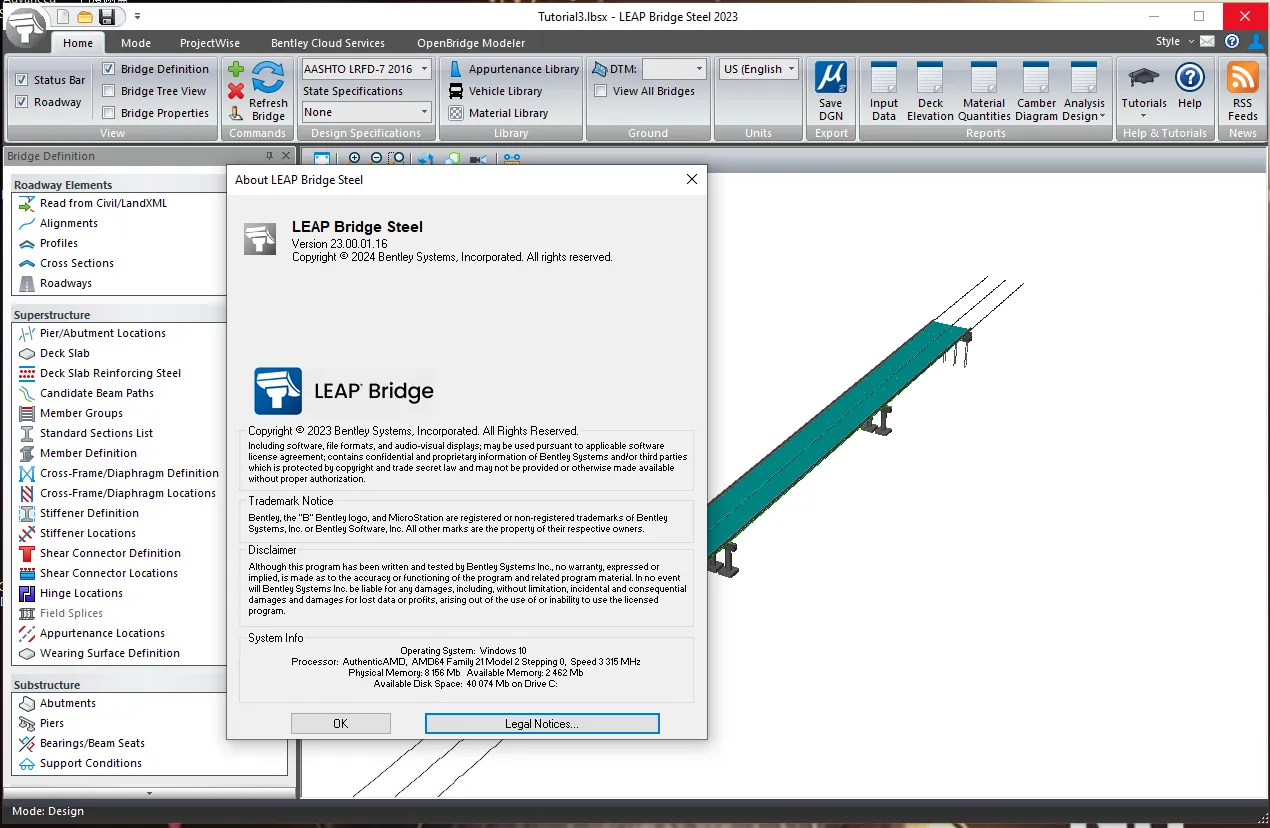Screen dimensions: 1270x828
Task: Expand the panel list with bottom arrow
Action: click(150, 793)
